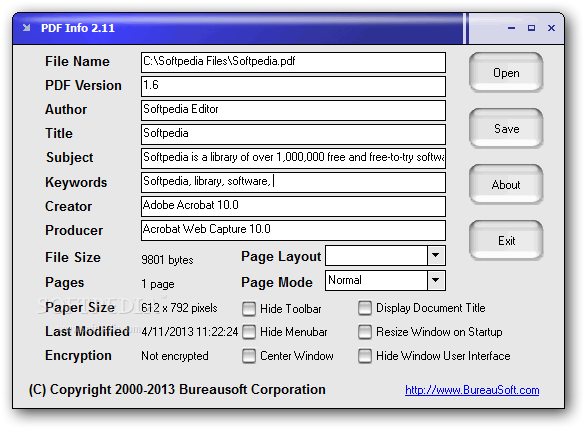Check the Center Window option
Viewport: 585px width, 429px height.
coord(249,356)
